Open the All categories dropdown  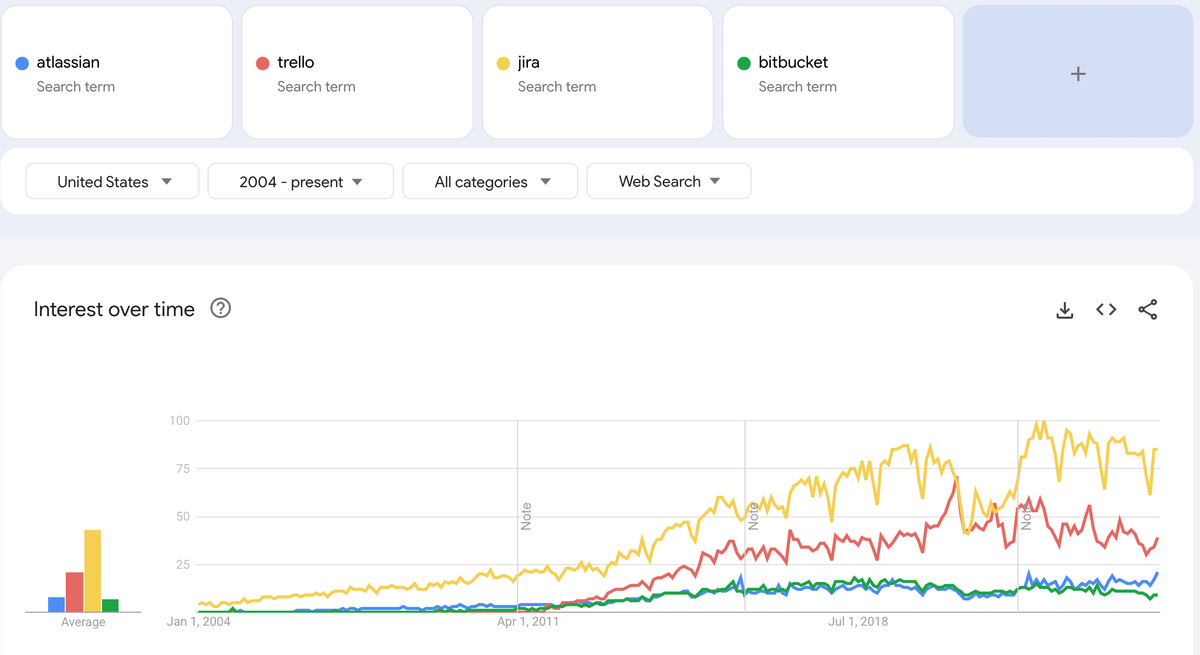(x=490, y=181)
